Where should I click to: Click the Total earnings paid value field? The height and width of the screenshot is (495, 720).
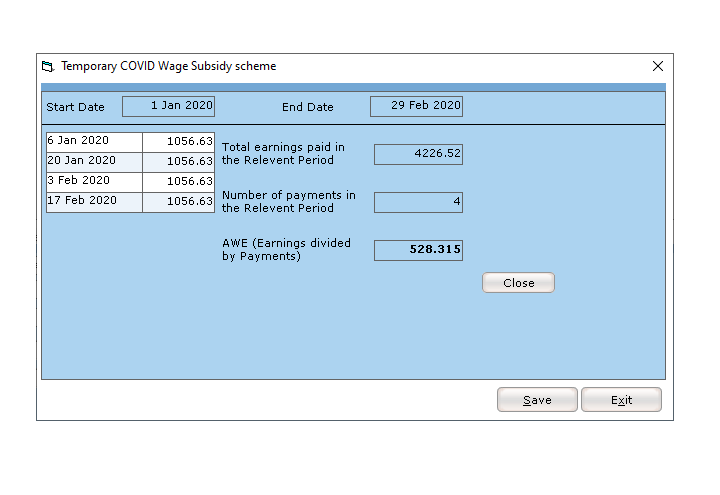pos(418,154)
